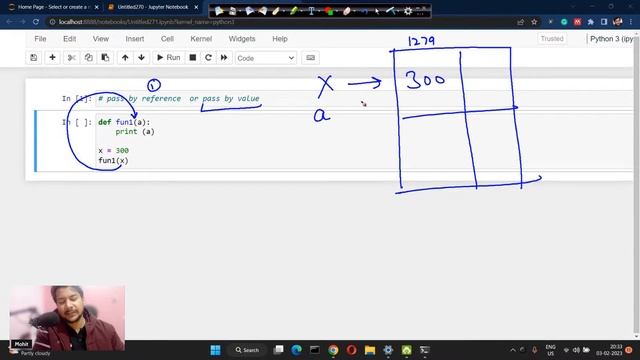Open the View menu
Screen dimensions: 640x360
tap(100, 39)
